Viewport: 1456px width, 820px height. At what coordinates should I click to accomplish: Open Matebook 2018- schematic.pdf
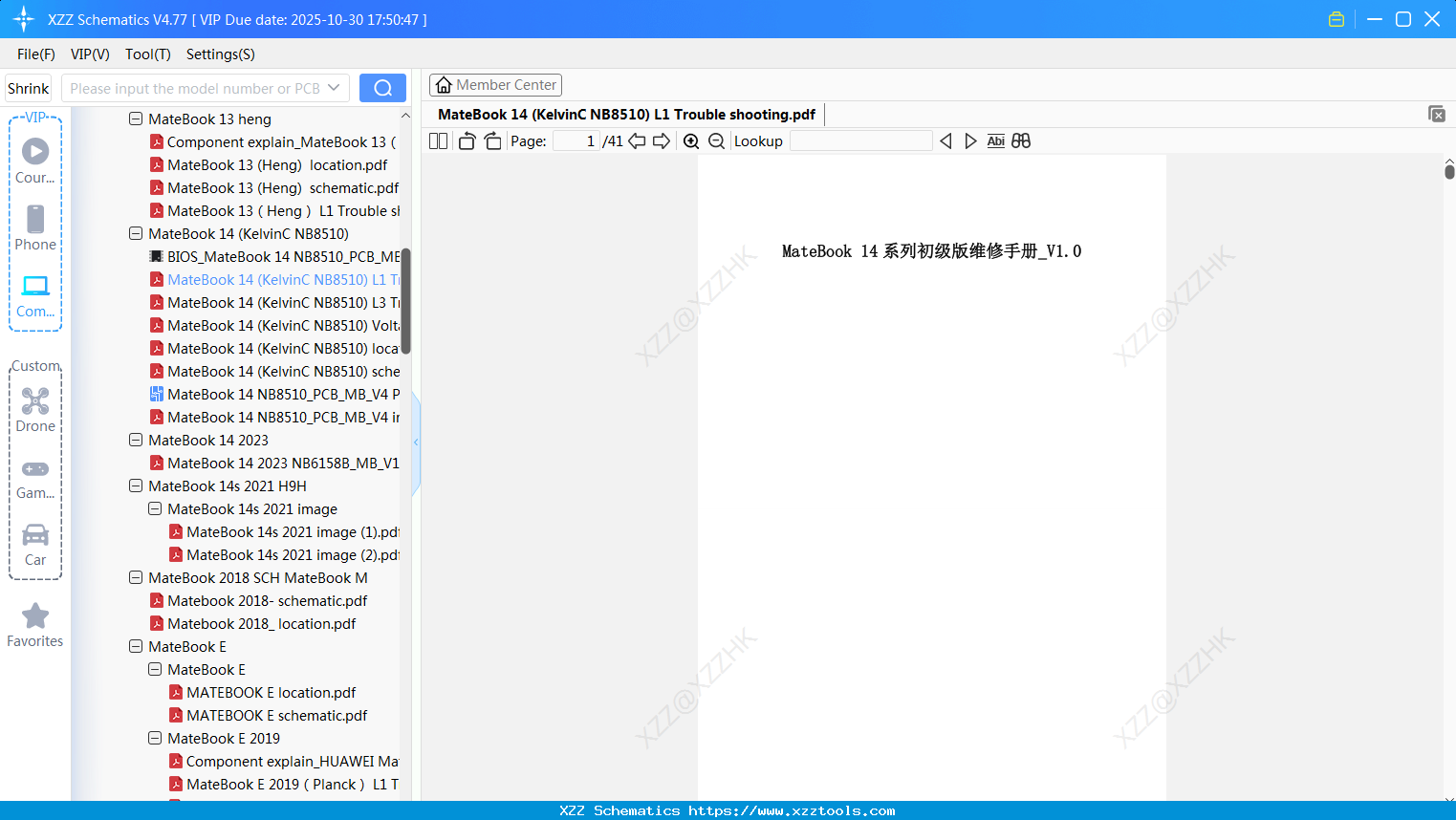tap(258, 601)
